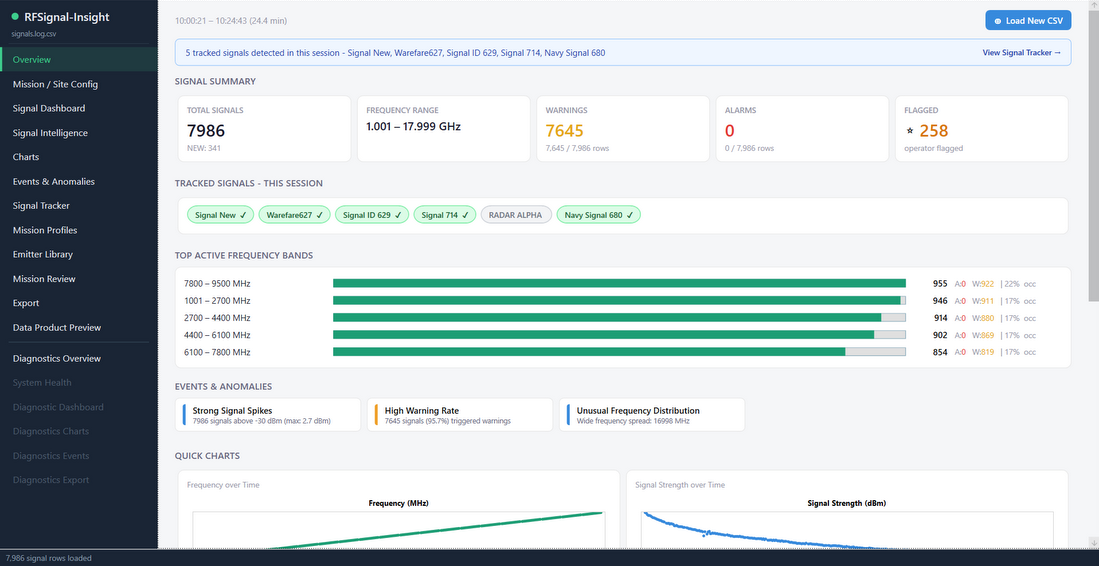Click the Flagged count 258

(934, 131)
